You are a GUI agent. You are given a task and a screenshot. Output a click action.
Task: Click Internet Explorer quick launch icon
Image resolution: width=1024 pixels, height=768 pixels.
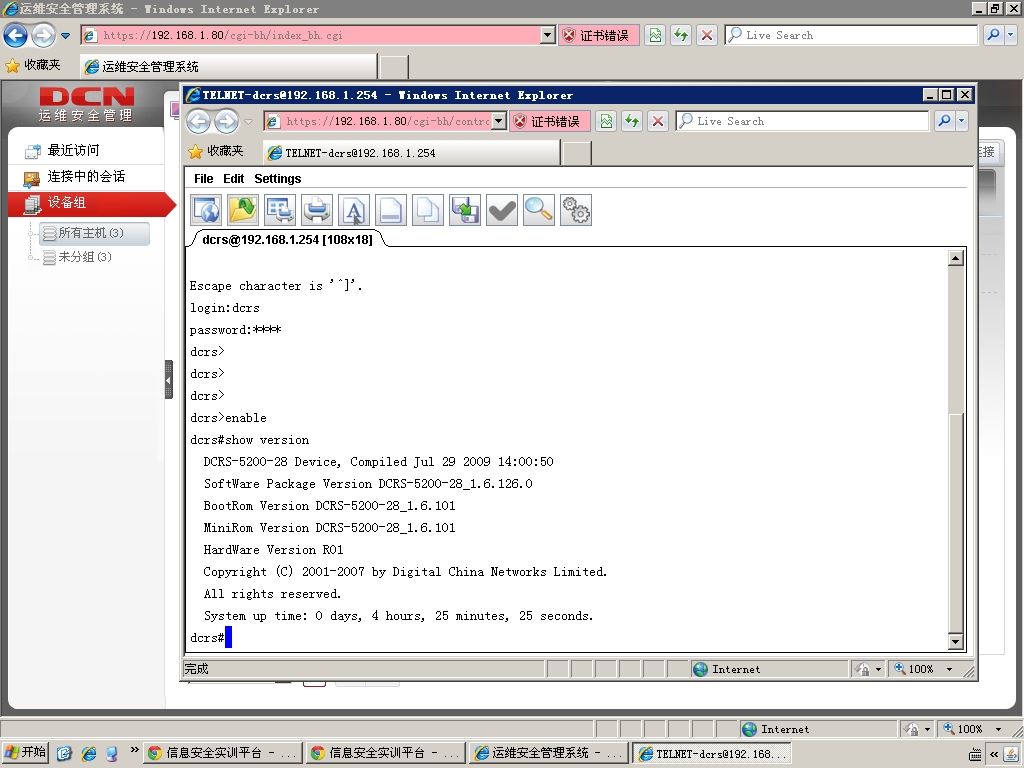88,754
